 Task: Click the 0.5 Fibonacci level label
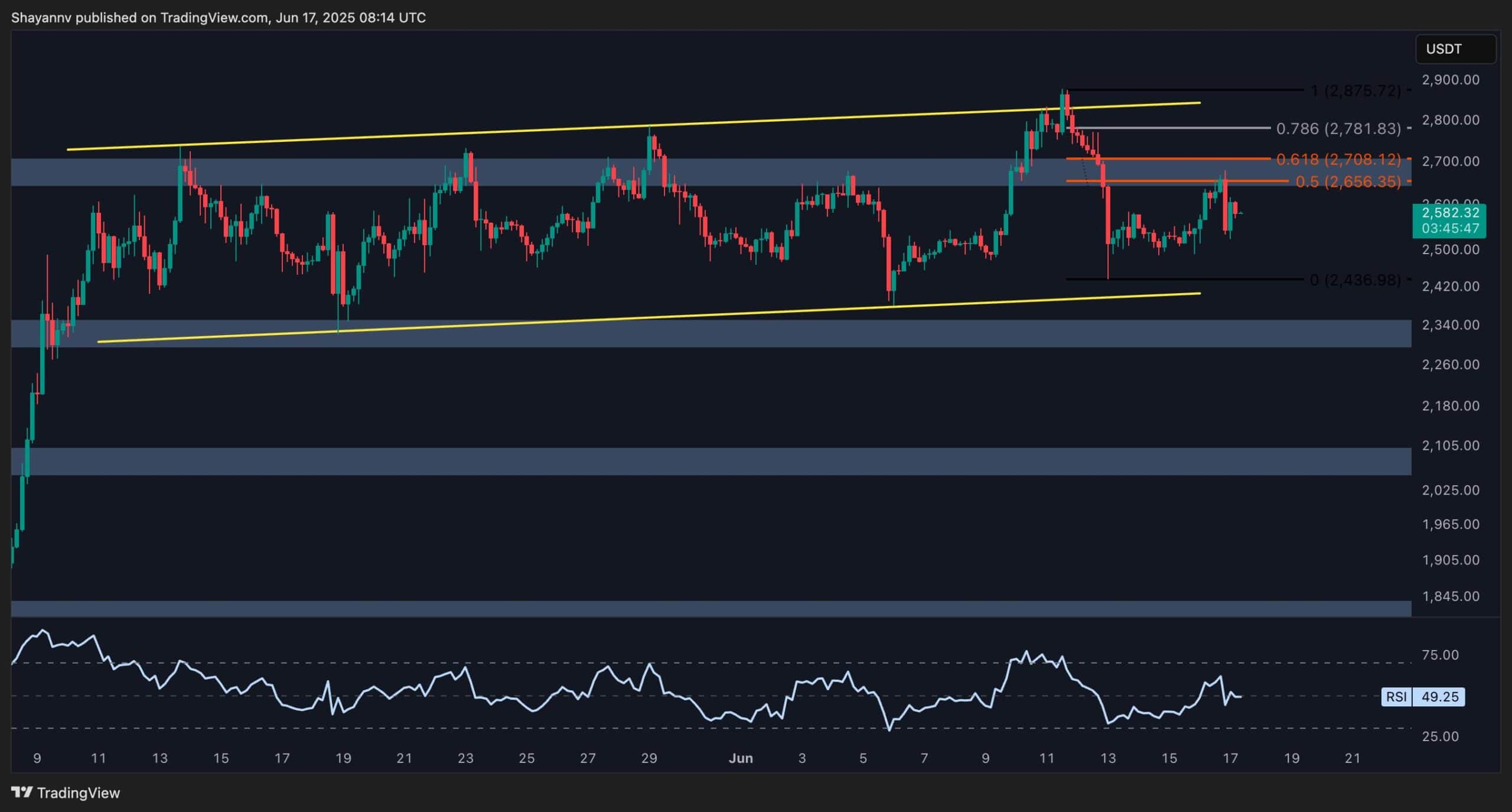click(1347, 181)
